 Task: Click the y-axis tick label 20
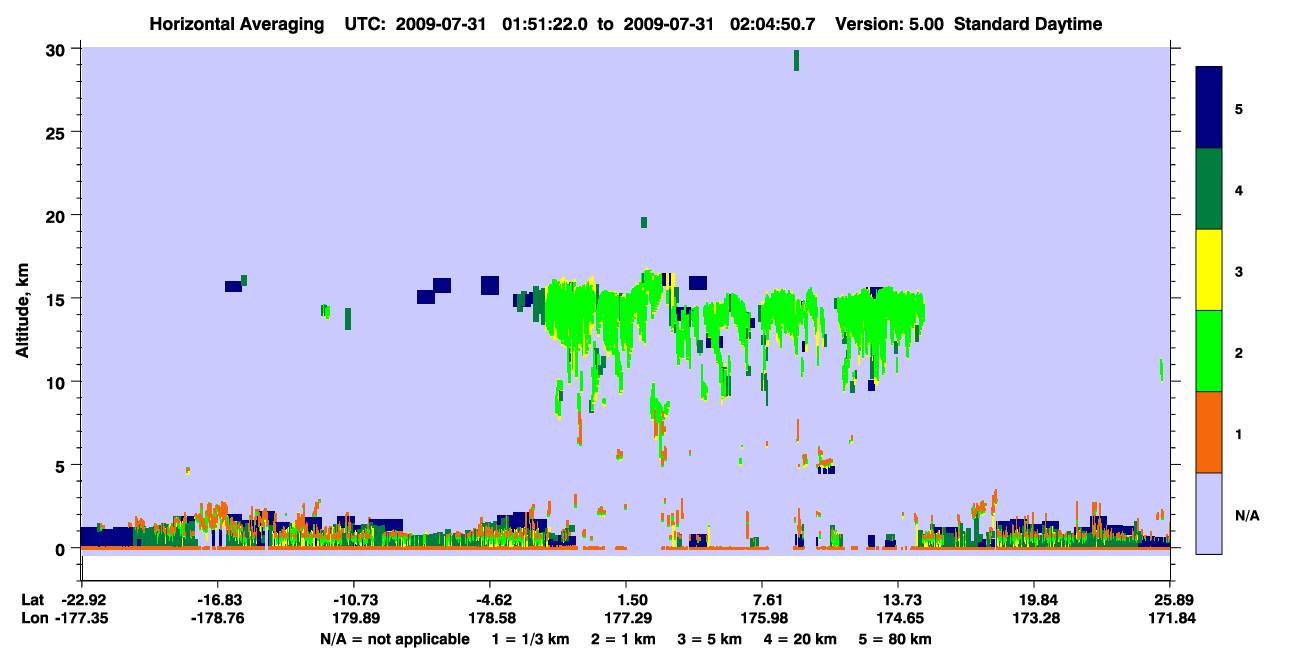point(57,215)
